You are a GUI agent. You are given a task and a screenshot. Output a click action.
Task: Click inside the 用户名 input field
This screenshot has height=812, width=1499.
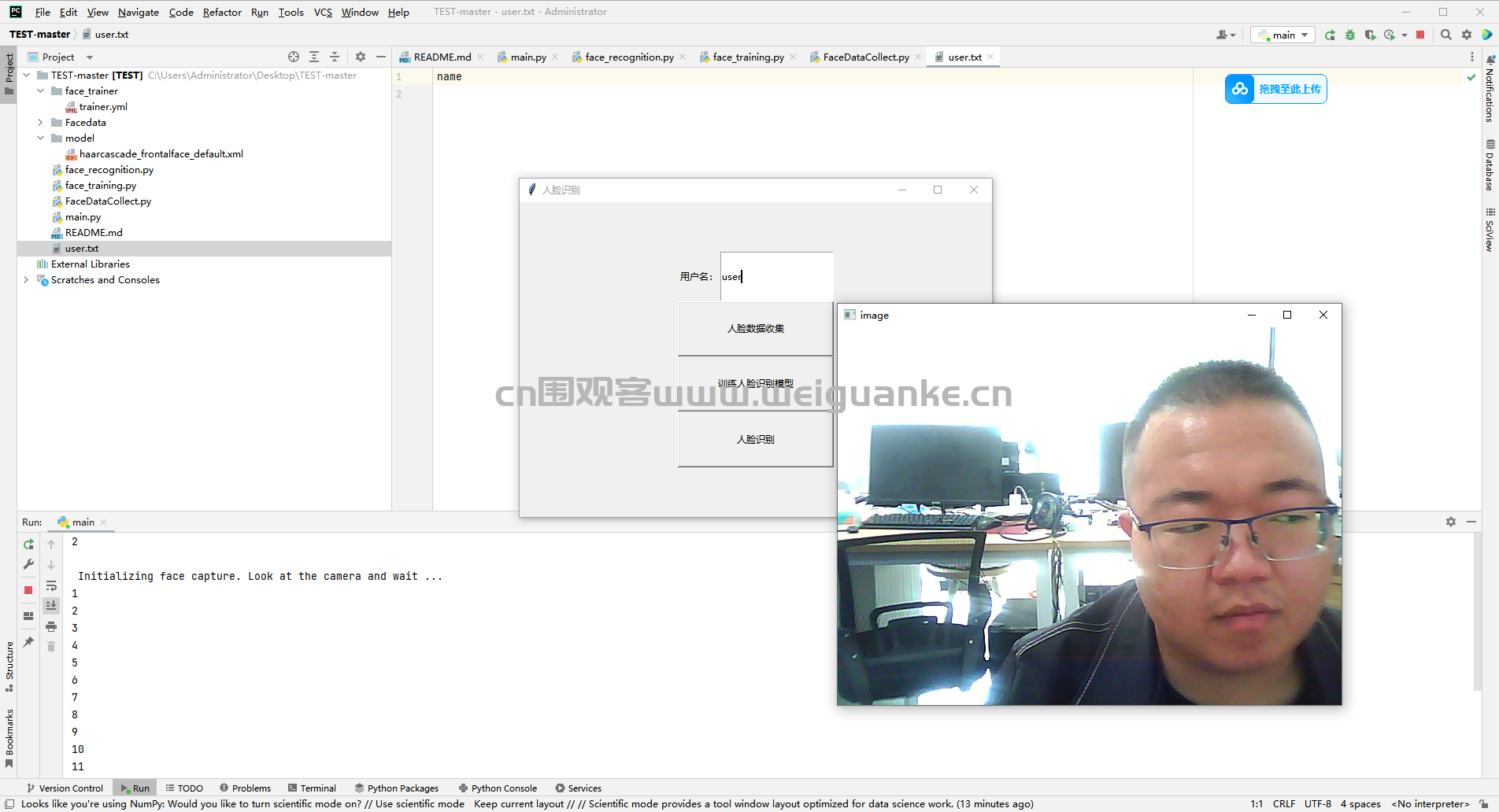click(775, 276)
